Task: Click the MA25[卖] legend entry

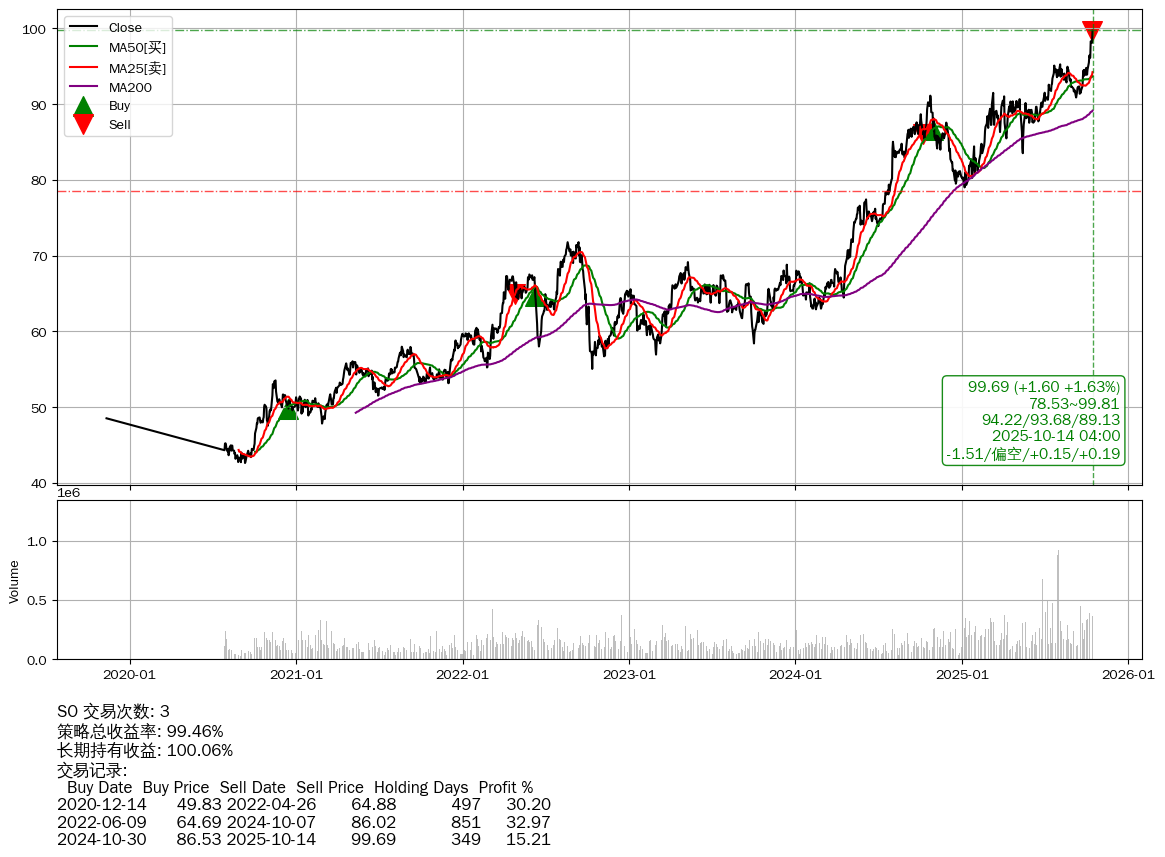Action: pyautogui.click(x=137, y=68)
